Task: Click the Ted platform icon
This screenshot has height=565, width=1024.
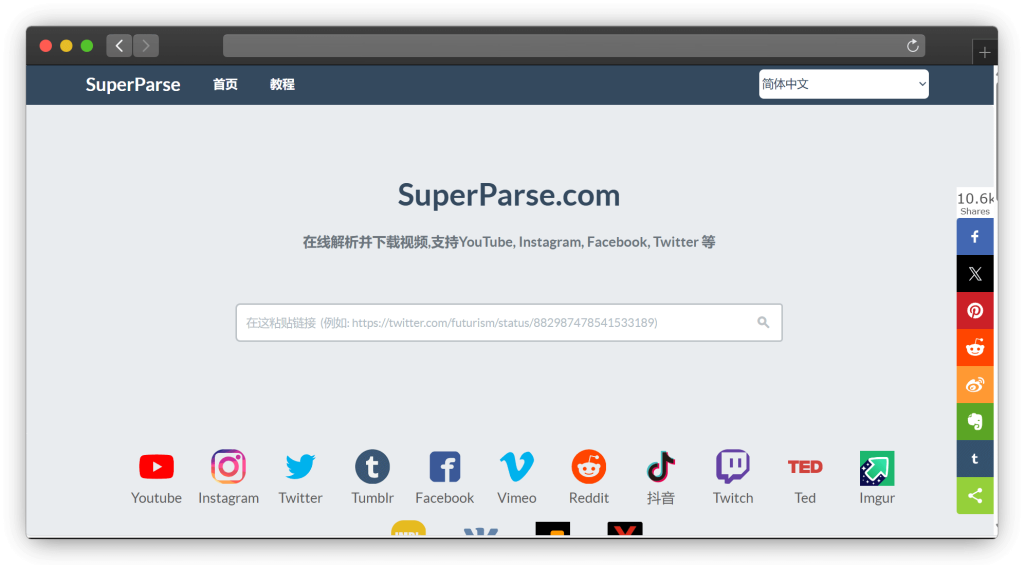Action: (x=804, y=467)
